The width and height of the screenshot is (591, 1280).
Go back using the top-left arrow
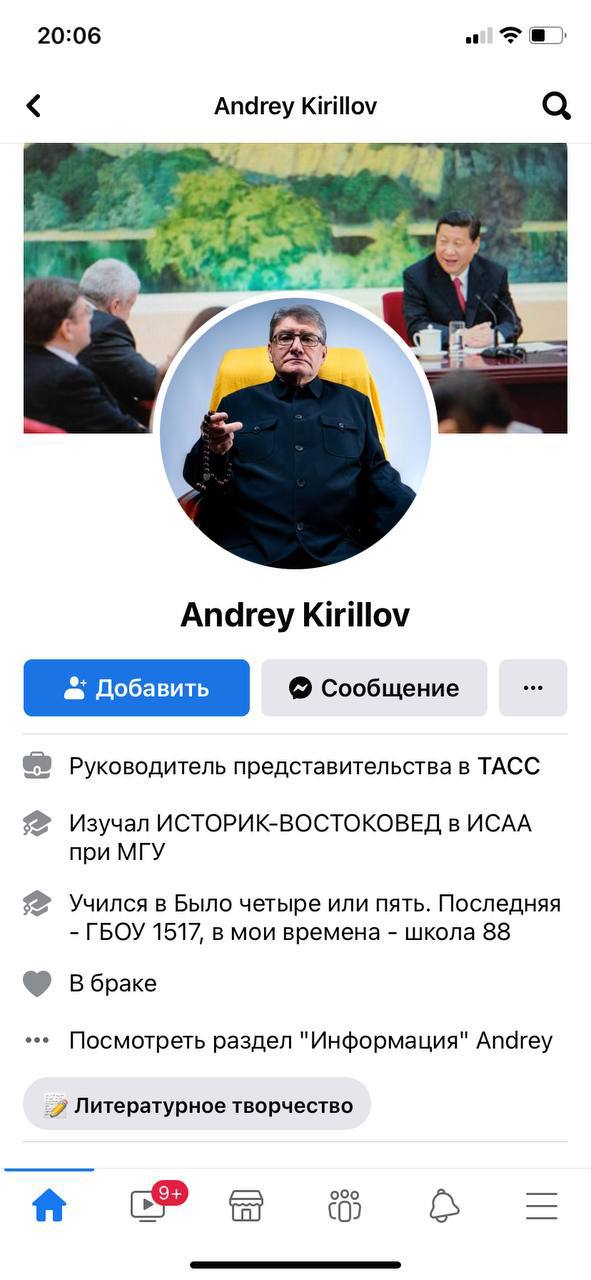[34, 106]
